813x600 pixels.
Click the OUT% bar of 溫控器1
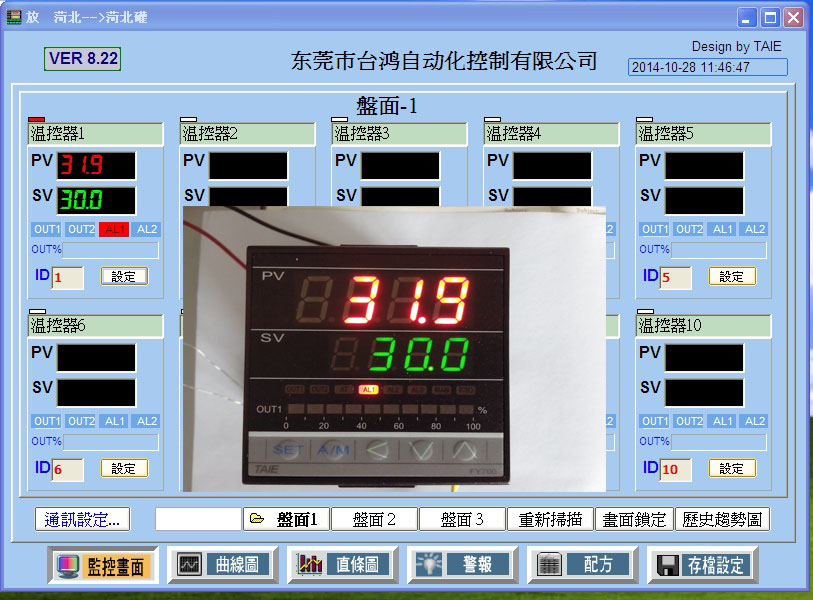pos(110,250)
